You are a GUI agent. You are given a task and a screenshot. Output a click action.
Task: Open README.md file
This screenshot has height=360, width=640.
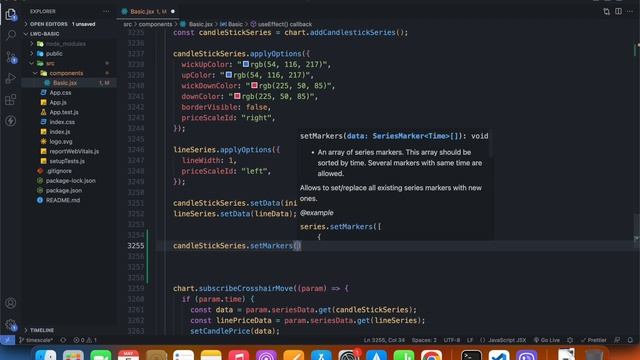[x=63, y=200]
